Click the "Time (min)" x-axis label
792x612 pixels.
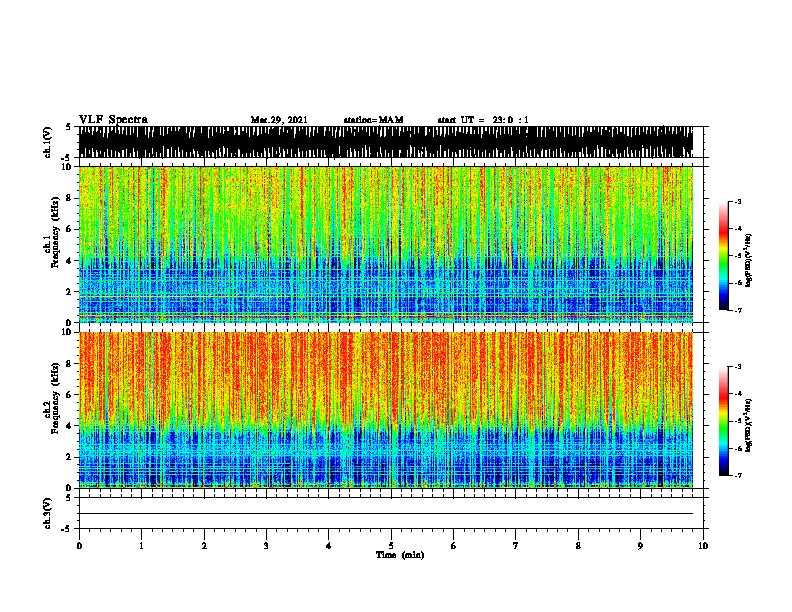400,555
